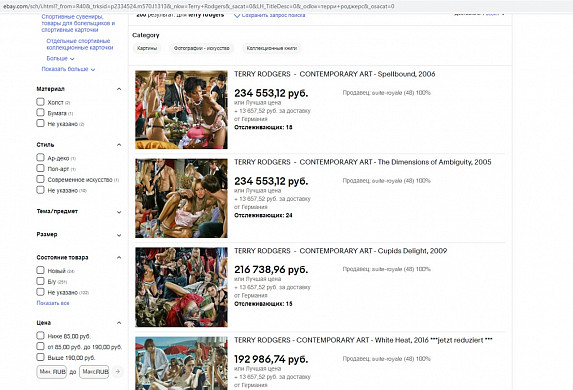The height and width of the screenshot is (390, 573).
Task: Check Не указано under Материал
Action: [40, 124]
